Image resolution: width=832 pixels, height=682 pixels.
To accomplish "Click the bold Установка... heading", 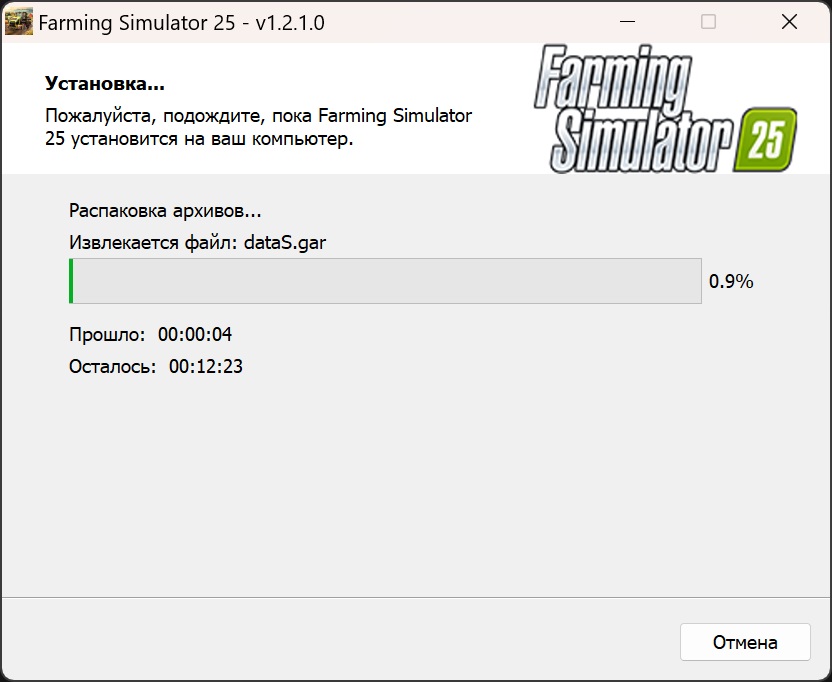I will coord(105,83).
